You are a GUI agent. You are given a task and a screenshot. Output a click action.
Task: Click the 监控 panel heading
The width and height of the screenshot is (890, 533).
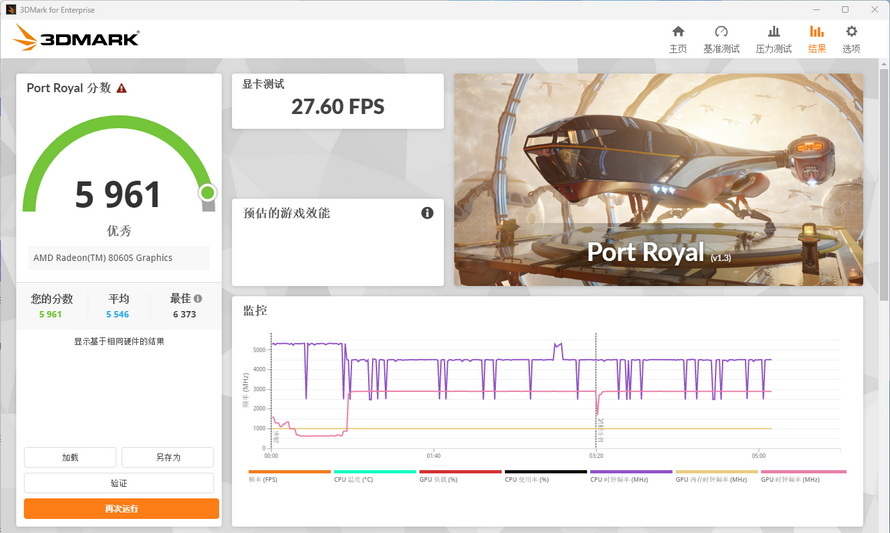255,310
